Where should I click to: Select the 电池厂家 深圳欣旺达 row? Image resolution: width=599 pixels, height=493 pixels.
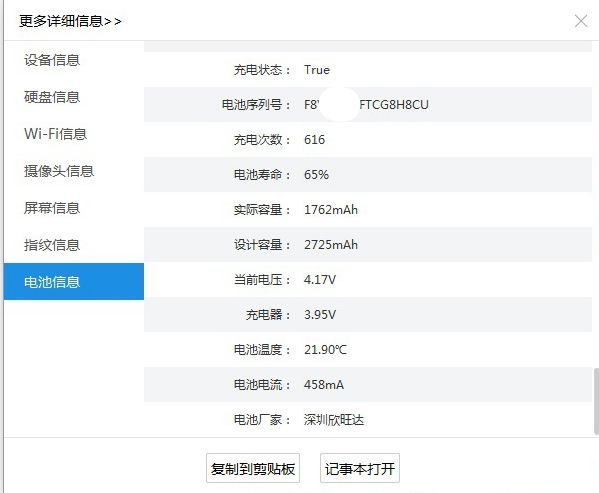368,420
